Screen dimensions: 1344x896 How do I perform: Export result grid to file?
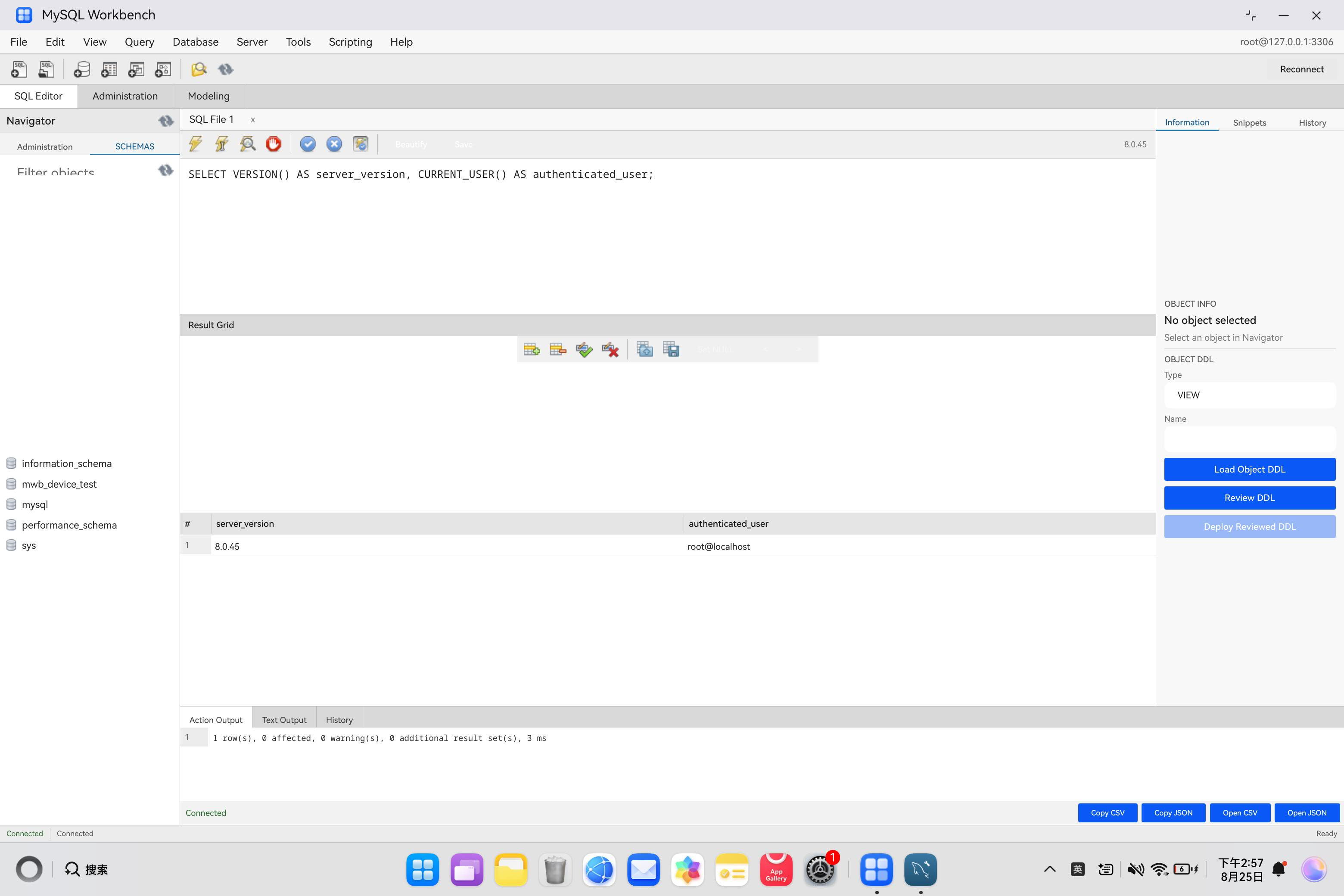[671, 349]
